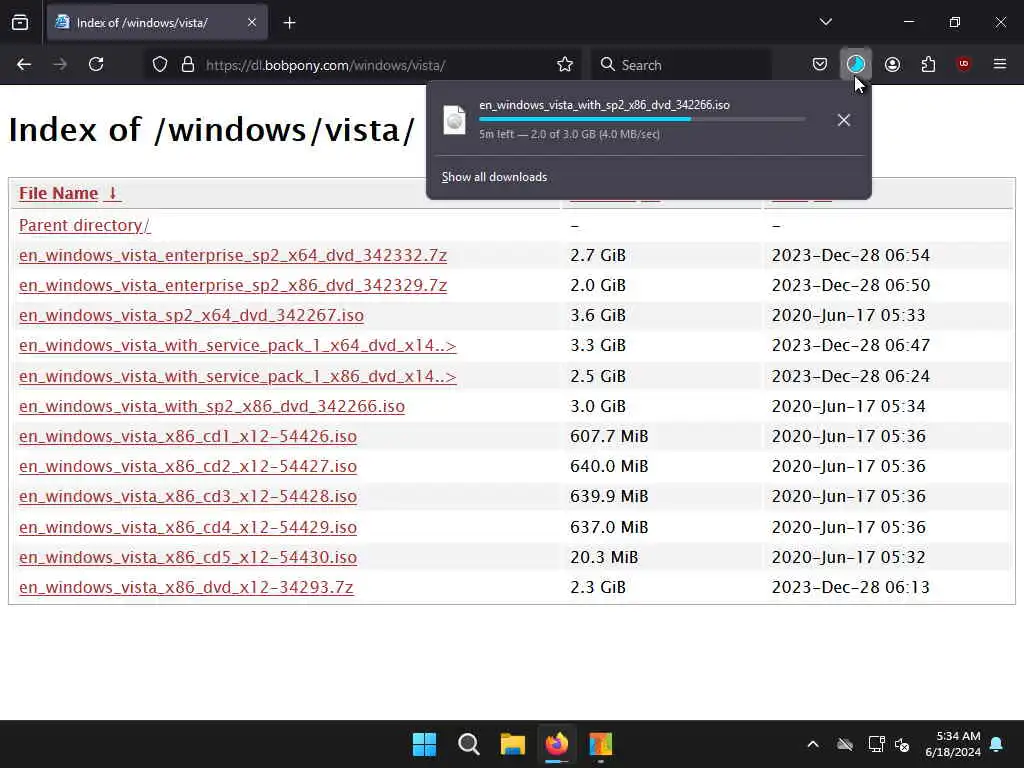Open a new tab
1024x768 pixels.
coord(289,23)
